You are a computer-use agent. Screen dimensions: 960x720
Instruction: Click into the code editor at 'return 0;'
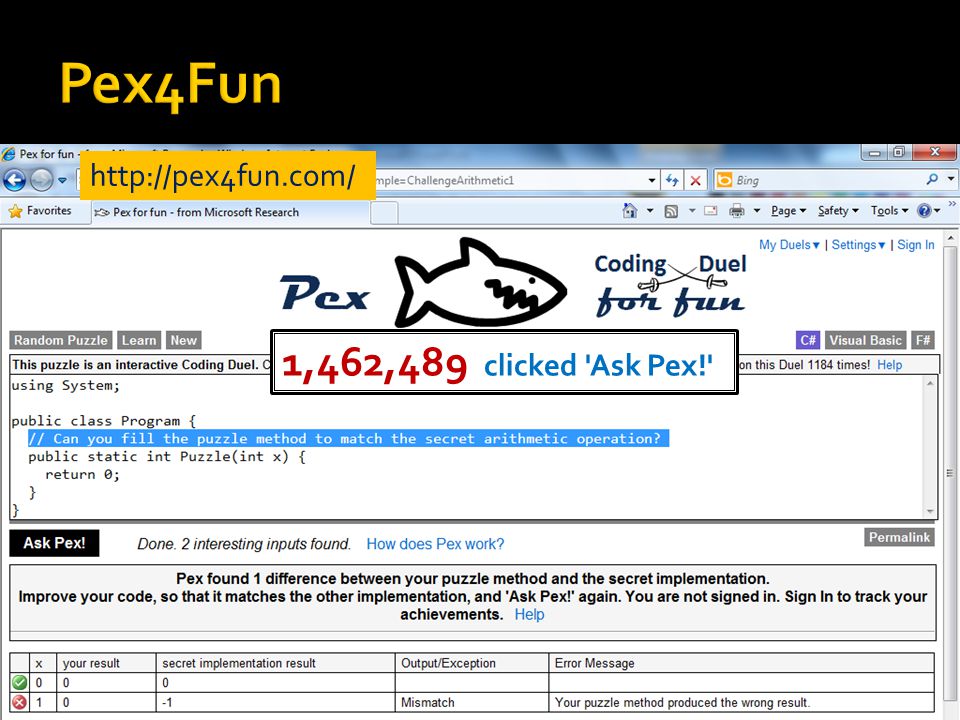click(x=82, y=474)
